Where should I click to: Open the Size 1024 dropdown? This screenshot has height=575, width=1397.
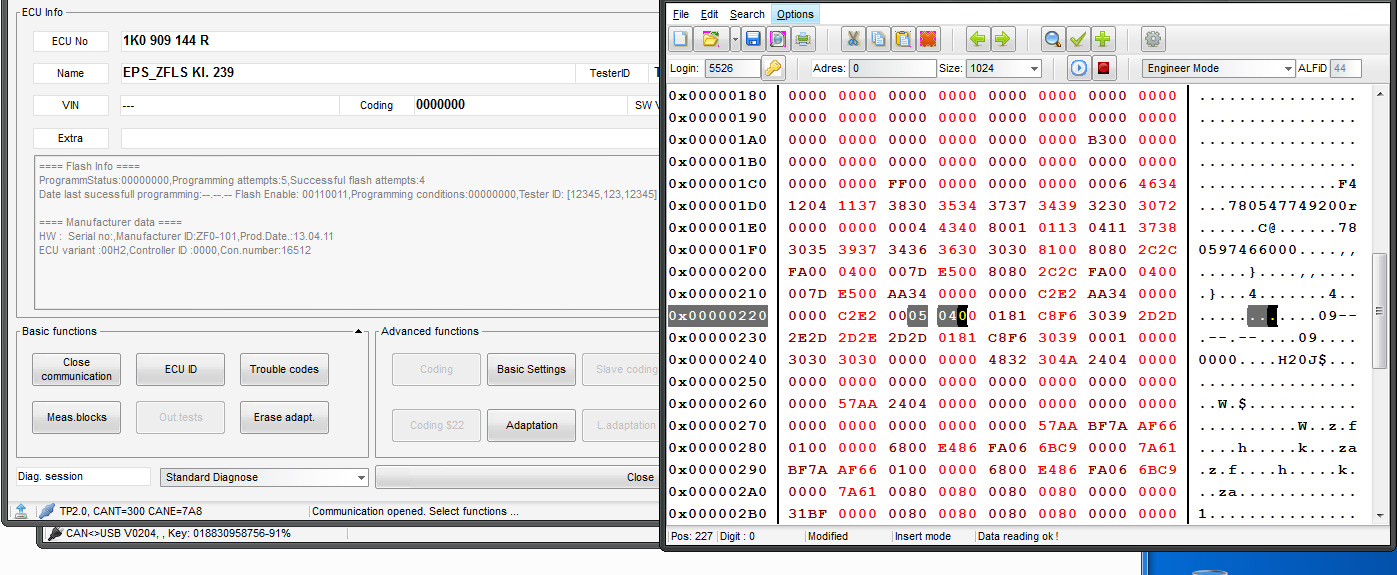click(x=1034, y=68)
